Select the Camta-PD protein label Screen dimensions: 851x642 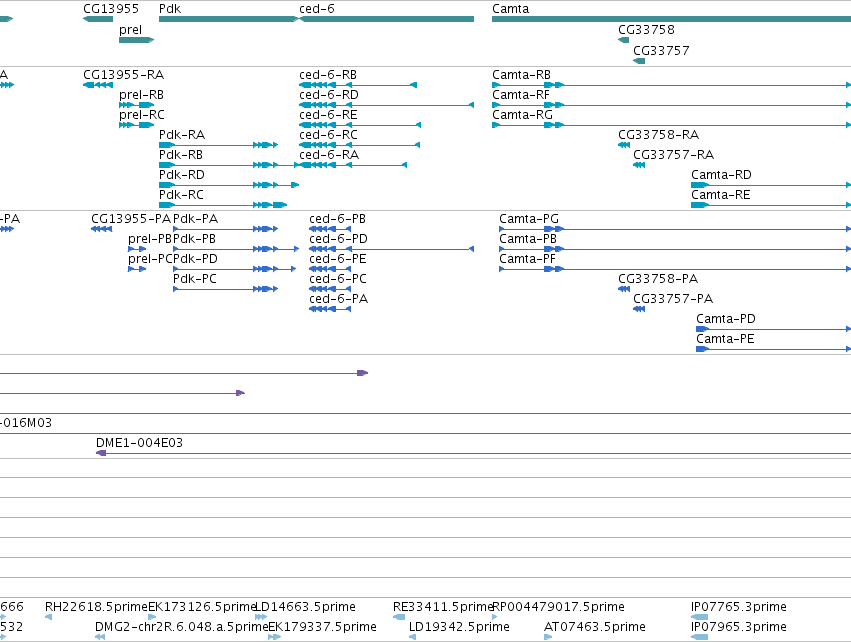726,320
